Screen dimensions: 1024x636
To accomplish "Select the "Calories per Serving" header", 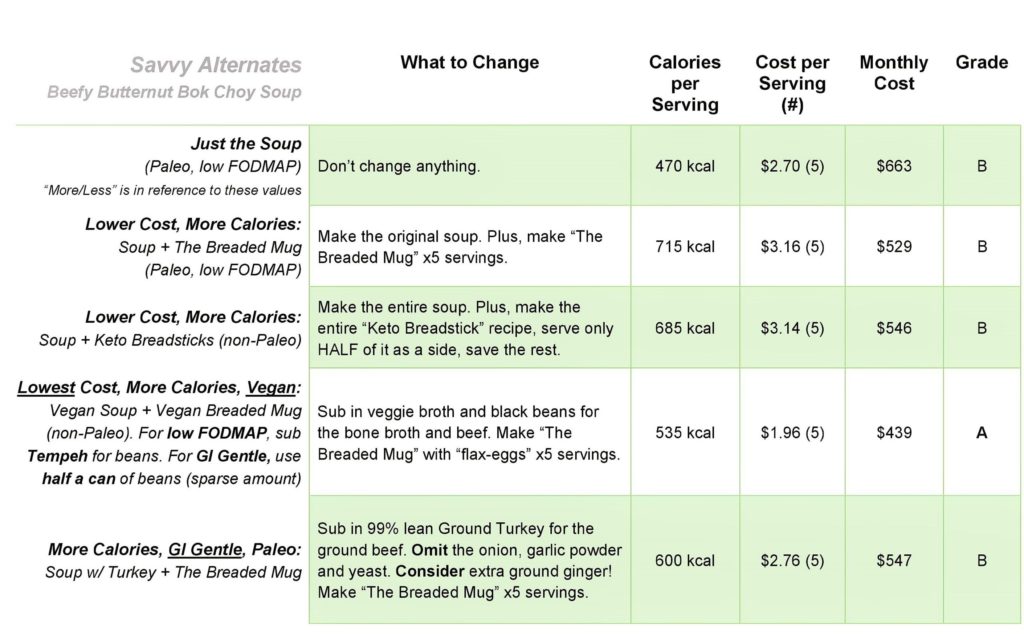I will click(685, 83).
